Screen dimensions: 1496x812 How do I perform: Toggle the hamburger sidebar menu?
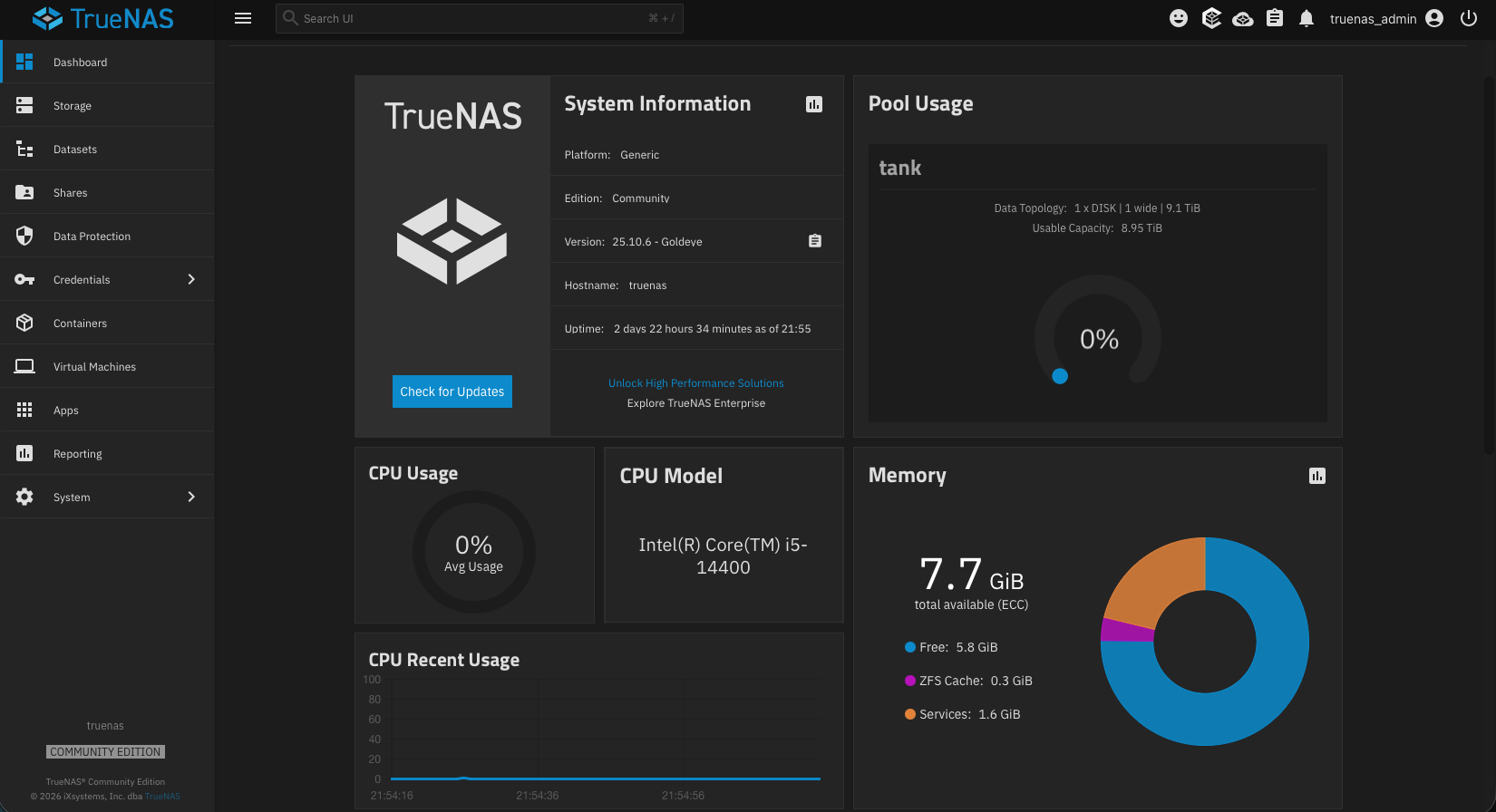coord(243,18)
